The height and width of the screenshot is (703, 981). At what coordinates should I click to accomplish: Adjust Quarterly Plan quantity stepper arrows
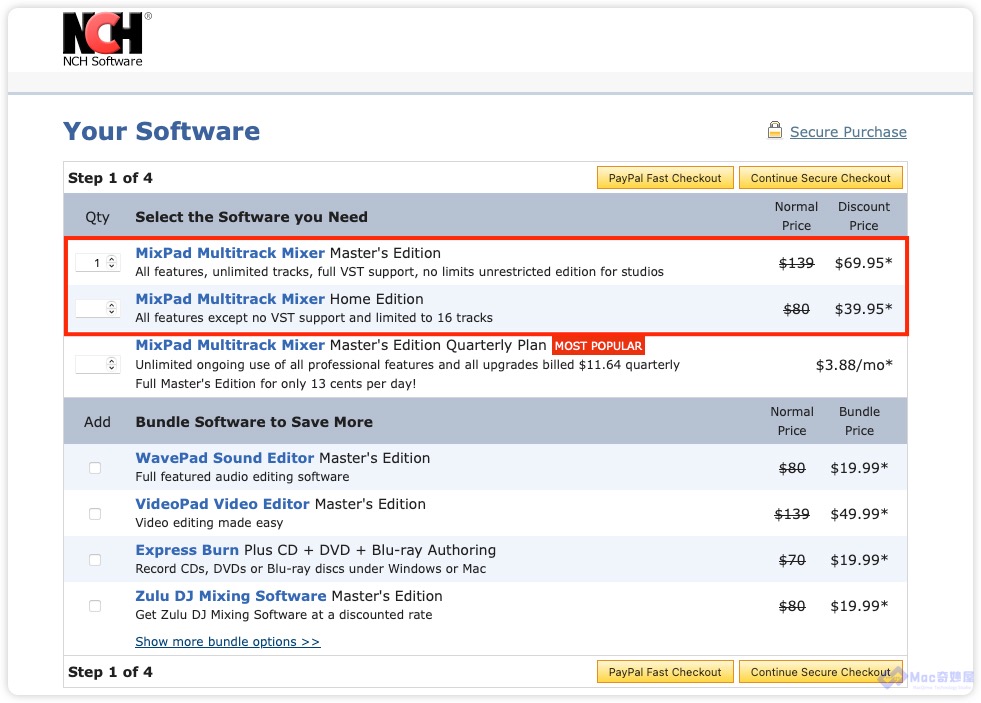(112, 364)
